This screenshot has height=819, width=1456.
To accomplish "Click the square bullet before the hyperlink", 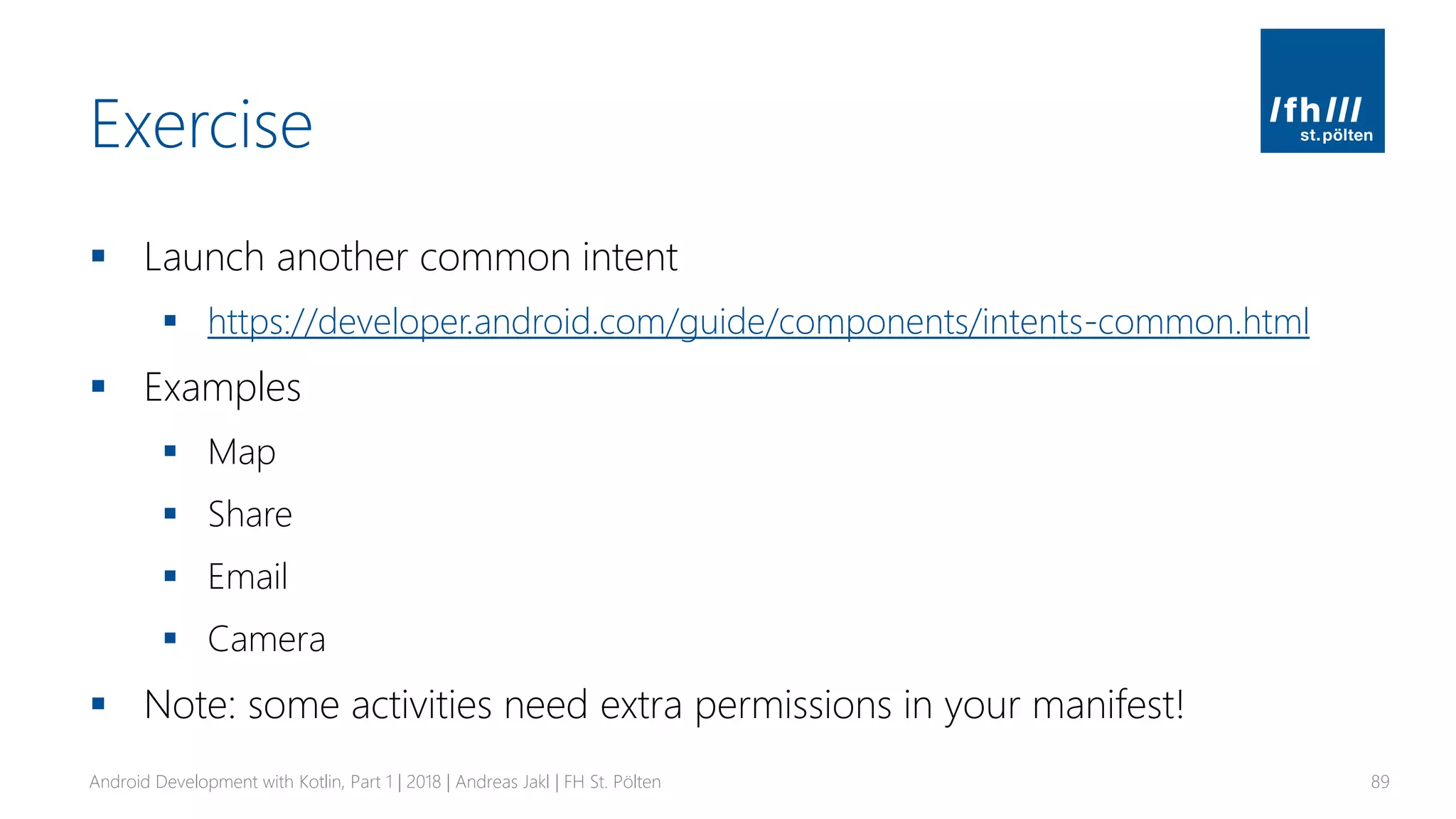I will [170, 321].
